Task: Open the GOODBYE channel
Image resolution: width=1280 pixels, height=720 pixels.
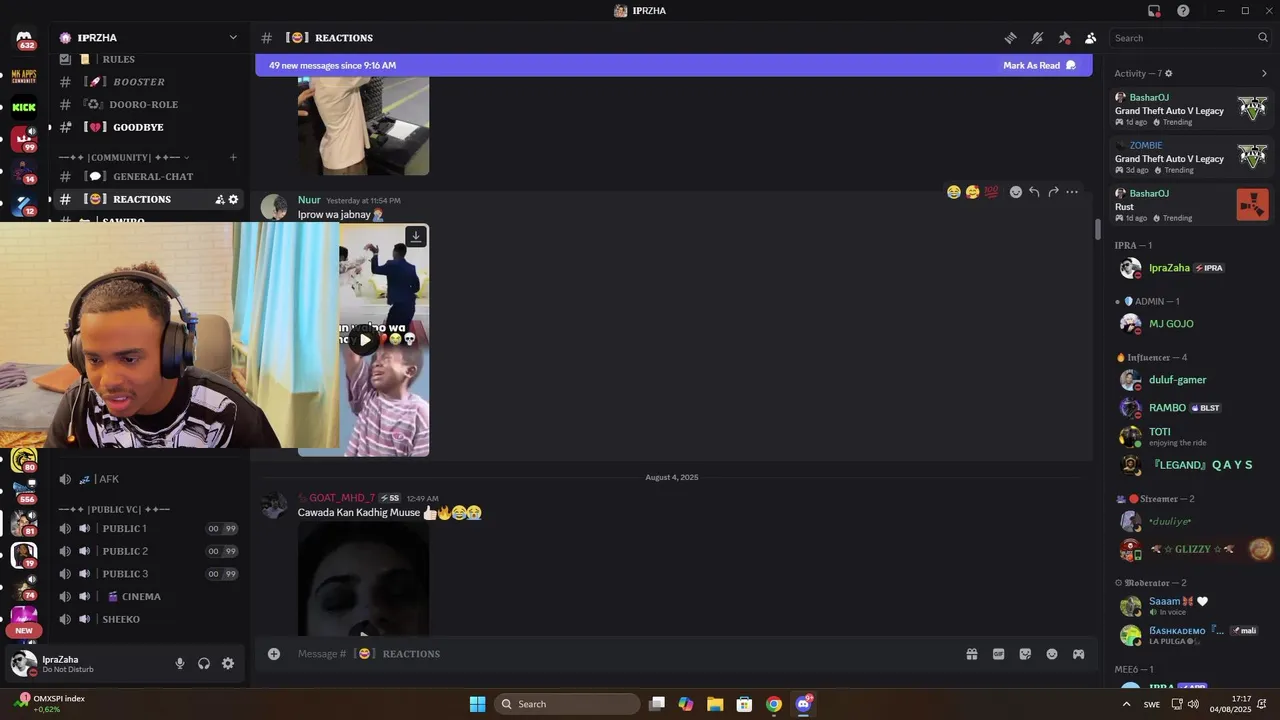Action: [150, 127]
